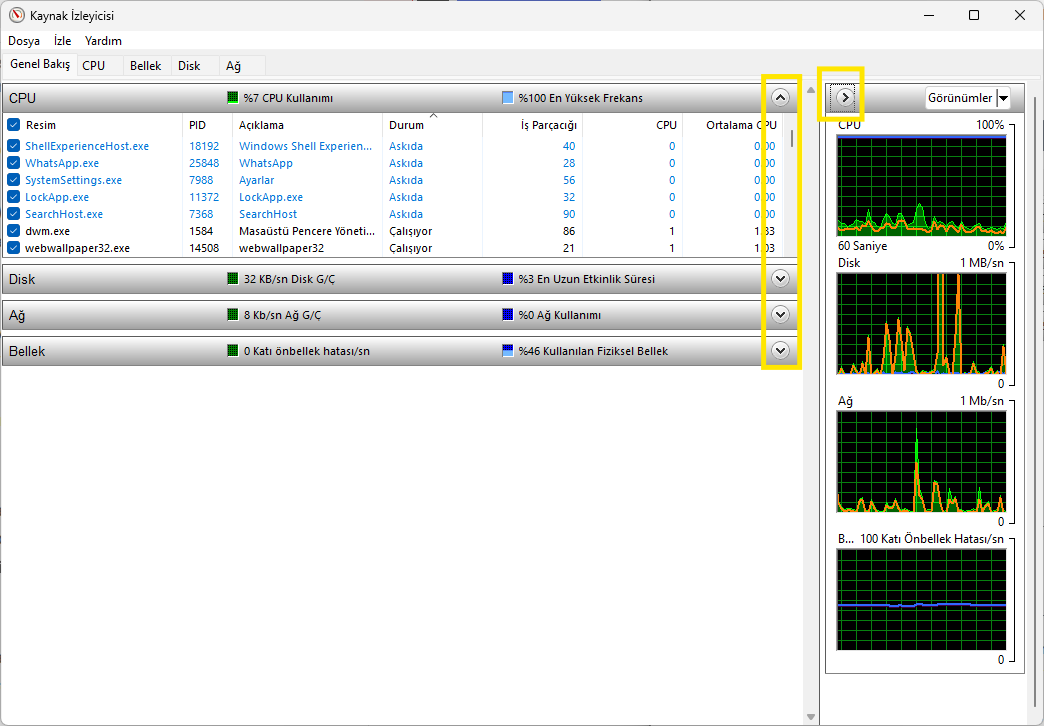Toggle the Resim select-all checkbox
1044x726 pixels.
[13, 125]
